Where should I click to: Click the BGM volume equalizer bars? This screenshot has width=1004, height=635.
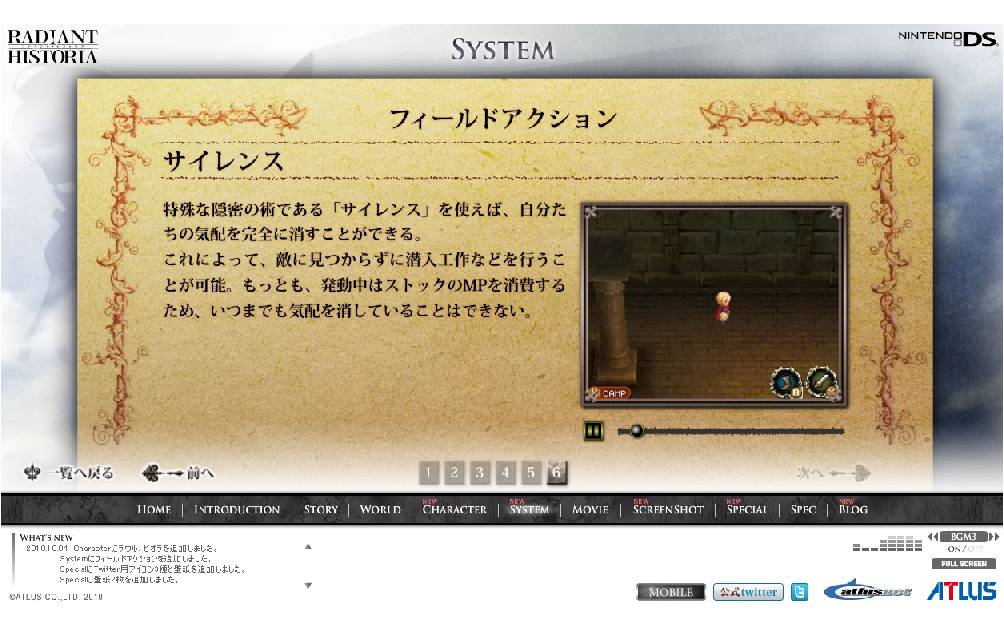point(887,544)
